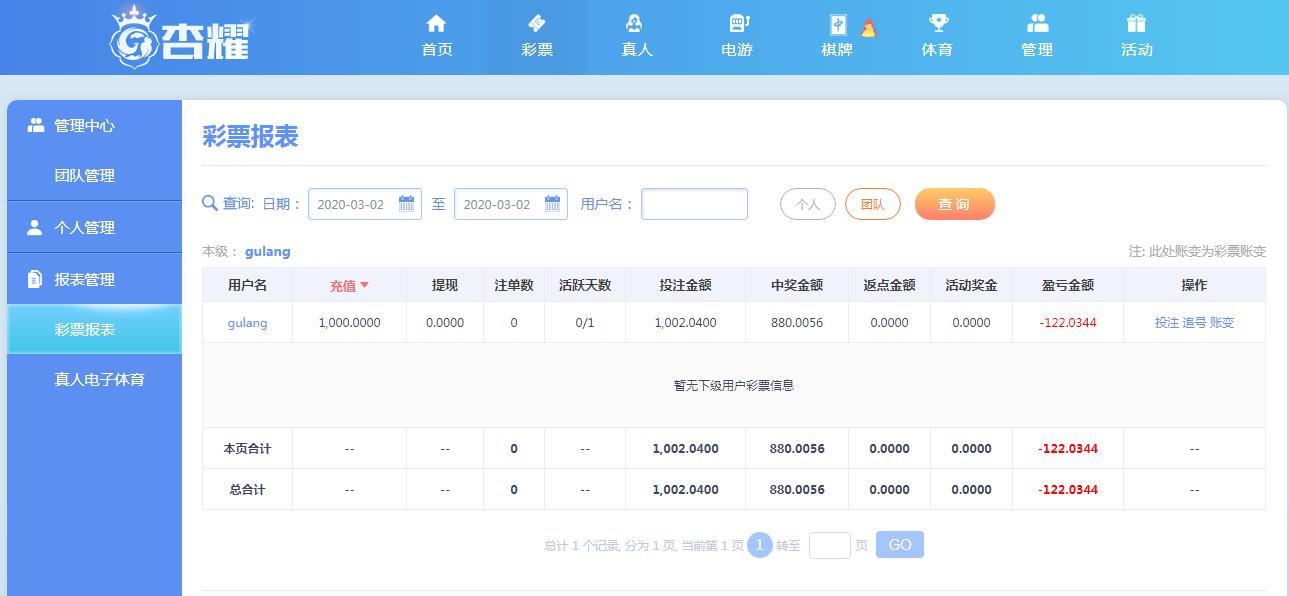1289x596 pixels.
Task: Click gulang's active days value 0/1
Action: 585,322
